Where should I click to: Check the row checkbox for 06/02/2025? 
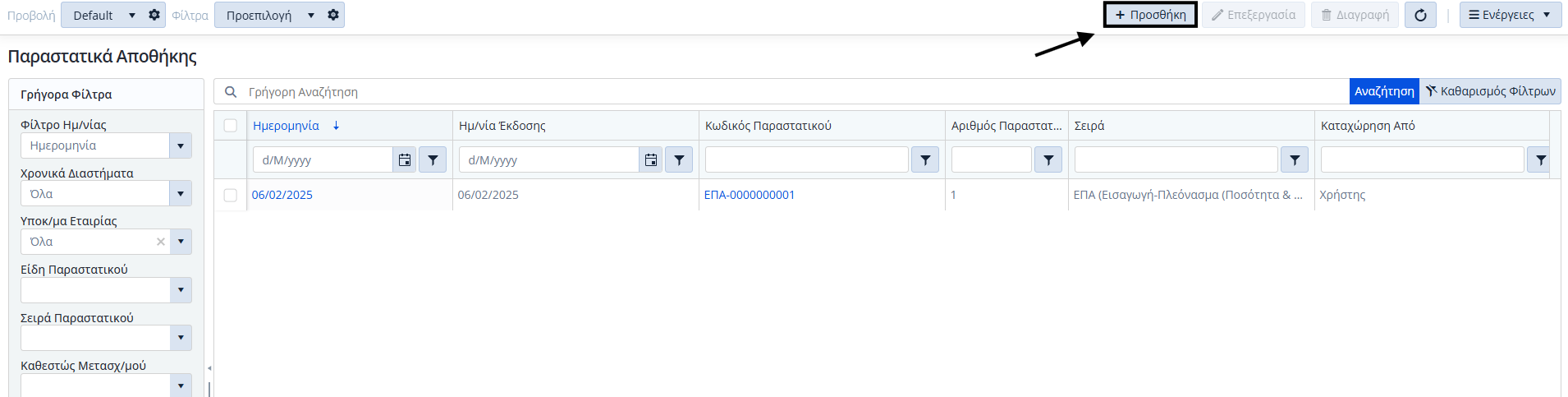(231, 195)
